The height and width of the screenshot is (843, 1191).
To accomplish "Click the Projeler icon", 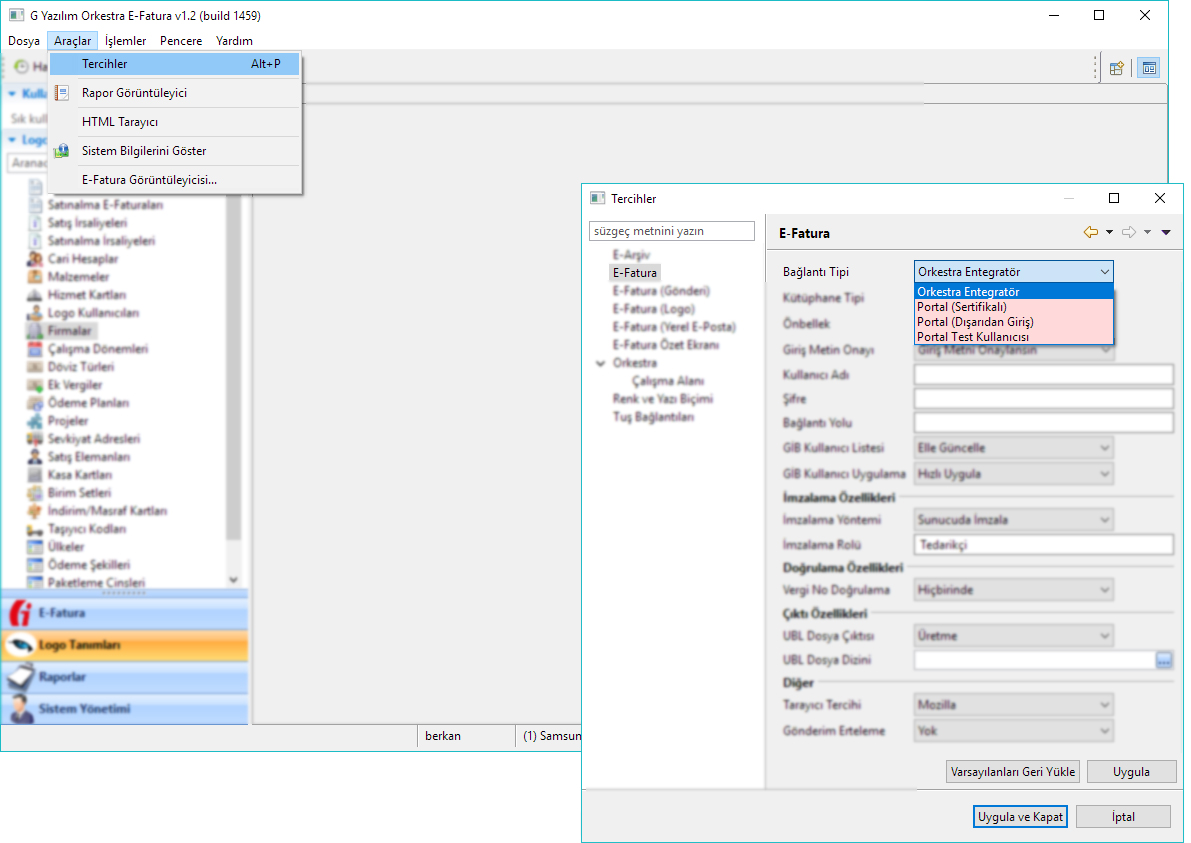I will [34, 421].
